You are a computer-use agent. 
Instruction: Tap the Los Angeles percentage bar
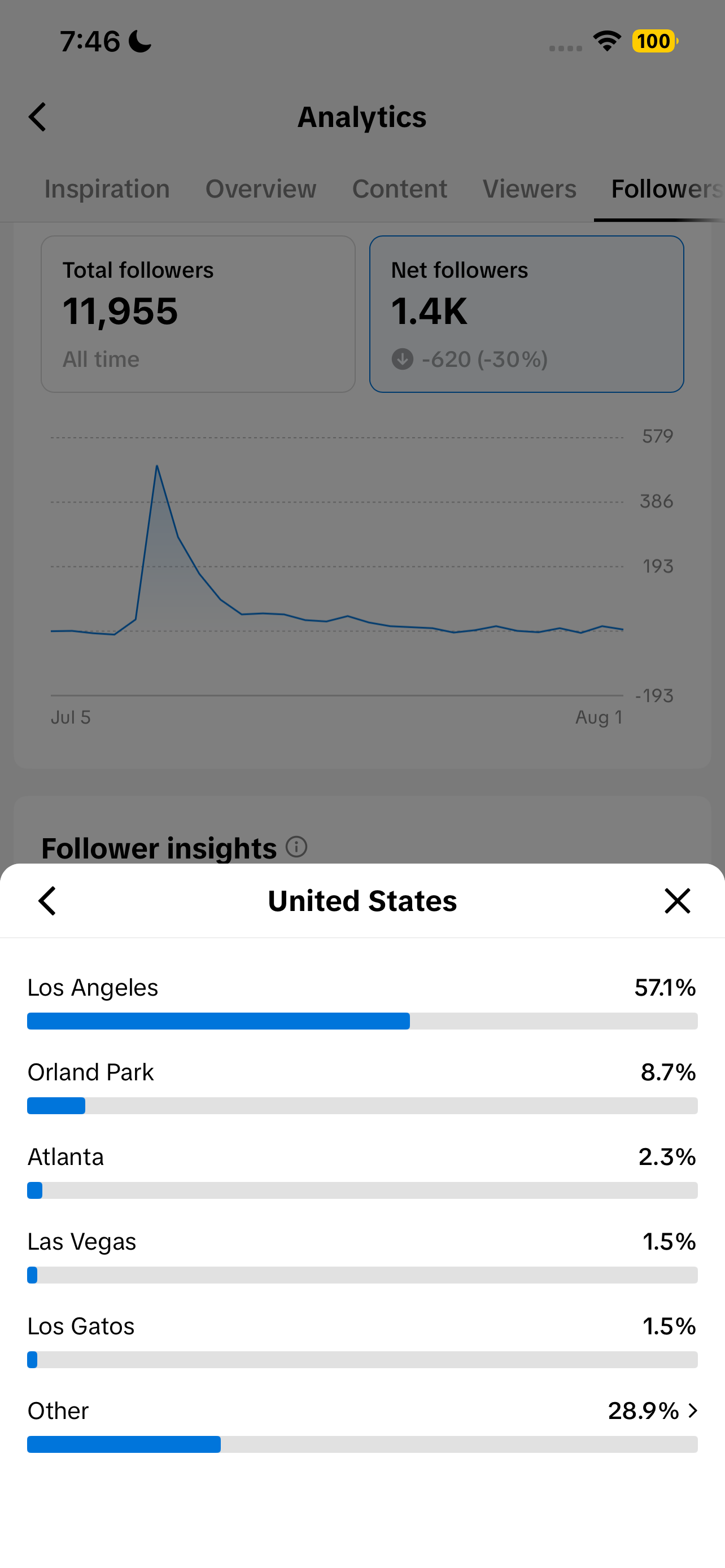(x=362, y=1021)
